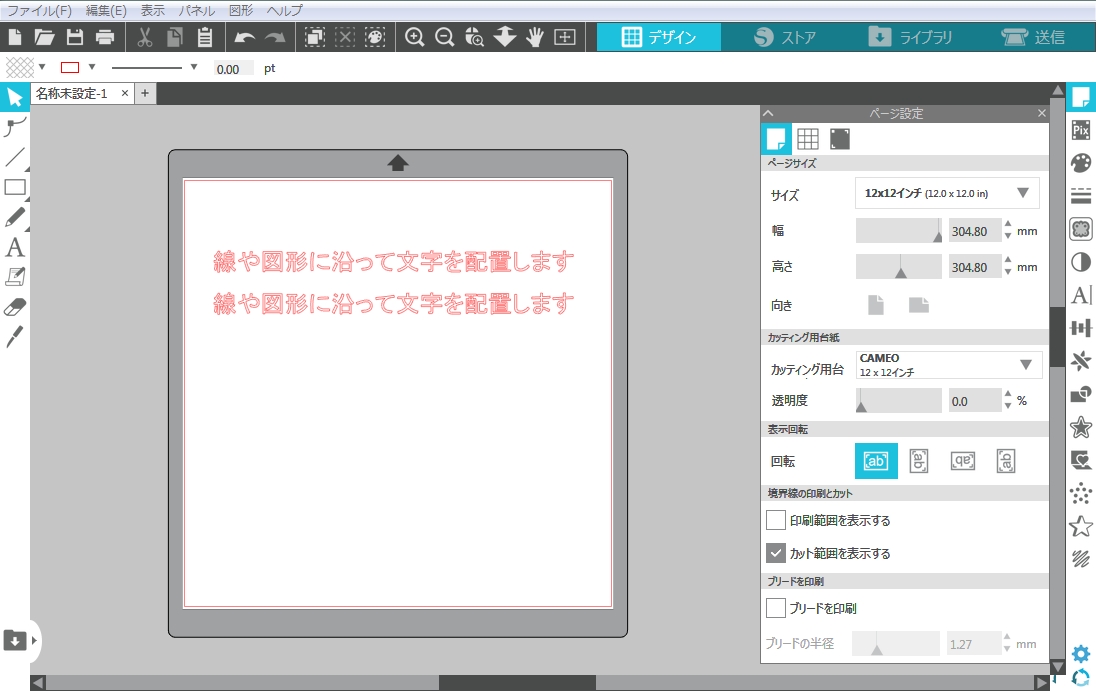Enable 印刷範囲を表示する checkbox

(776, 520)
